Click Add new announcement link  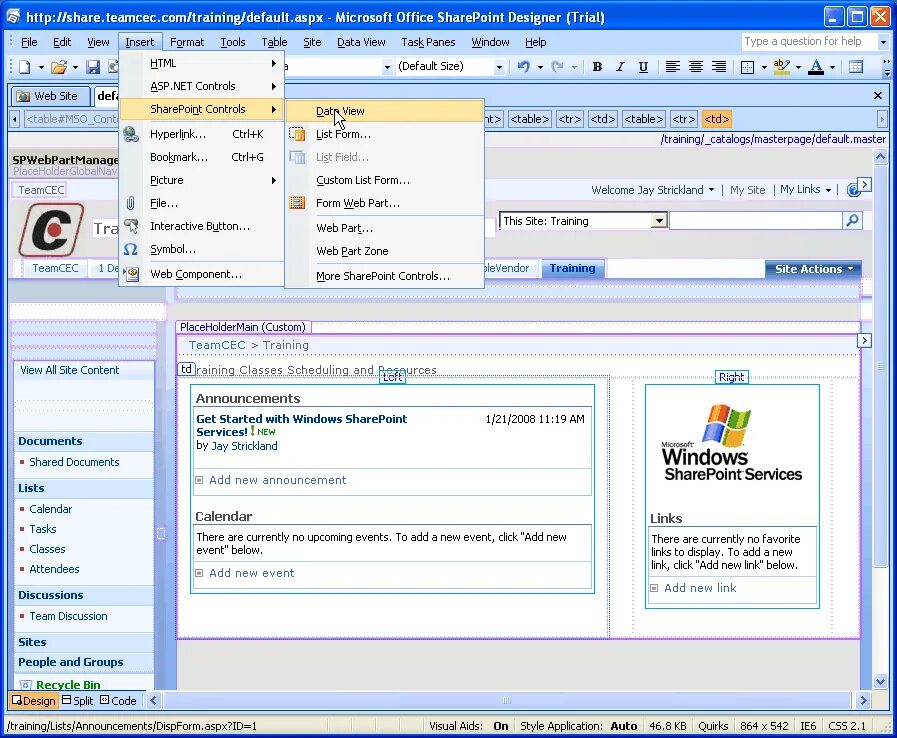point(277,480)
